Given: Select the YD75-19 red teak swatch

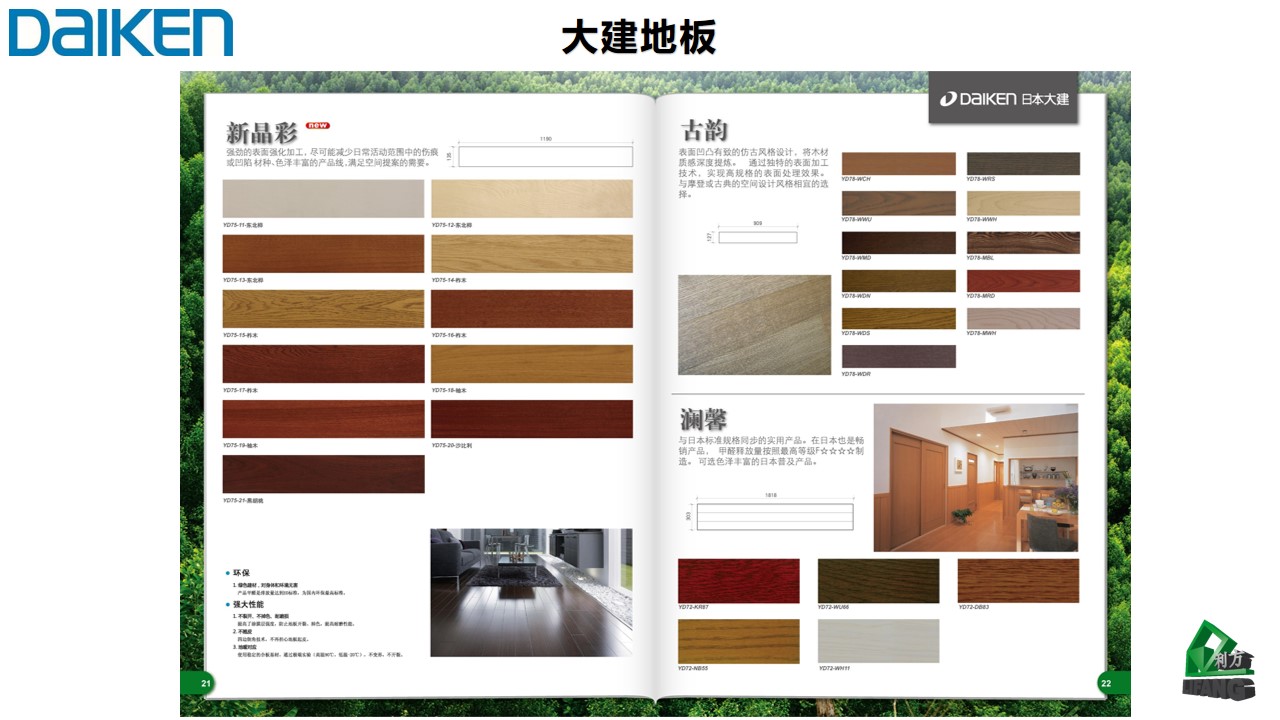Looking at the screenshot, I should 323,419.
